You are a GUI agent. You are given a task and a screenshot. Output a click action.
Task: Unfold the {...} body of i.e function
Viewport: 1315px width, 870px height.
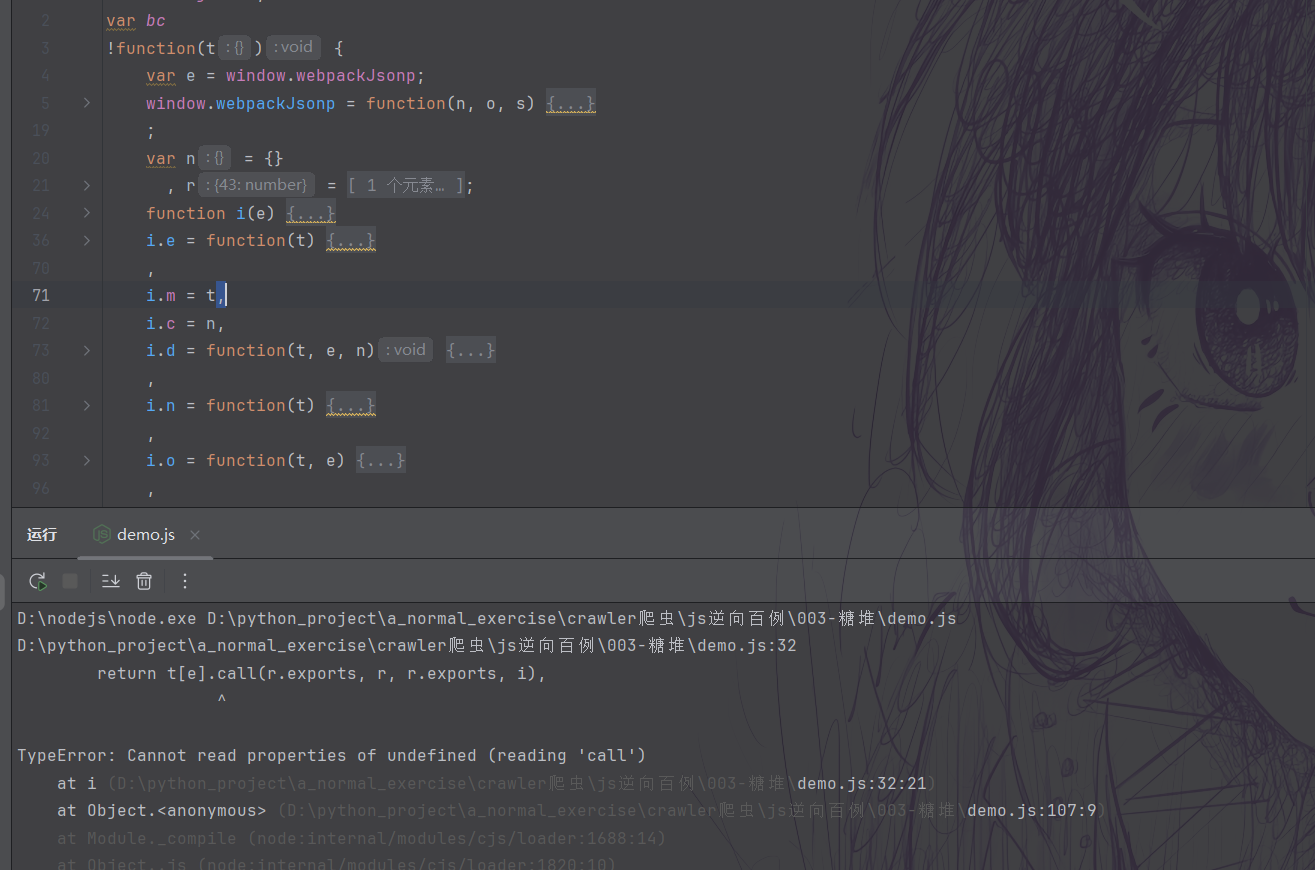351,240
